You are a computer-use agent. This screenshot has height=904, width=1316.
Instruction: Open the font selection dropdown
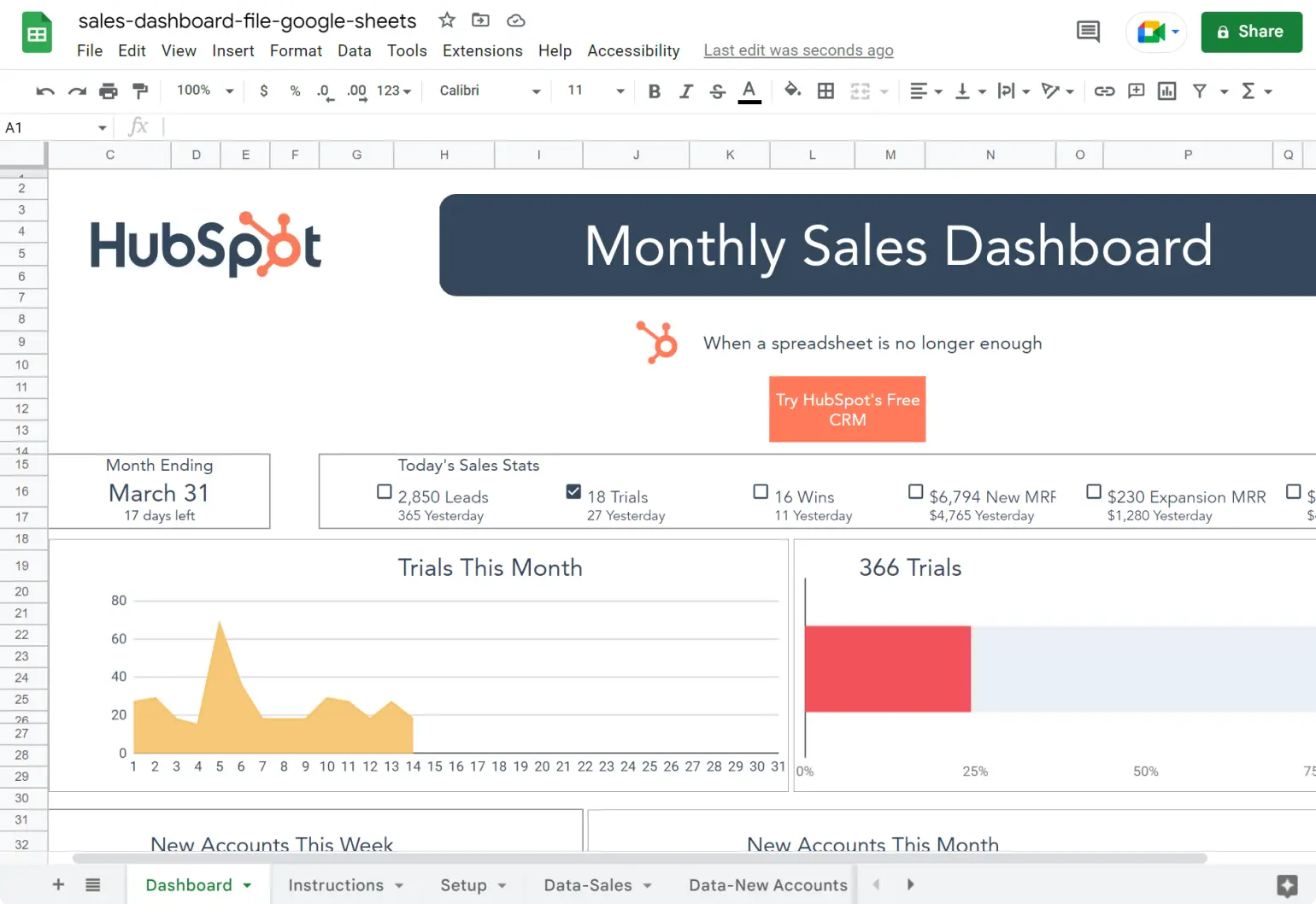click(487, 91)
